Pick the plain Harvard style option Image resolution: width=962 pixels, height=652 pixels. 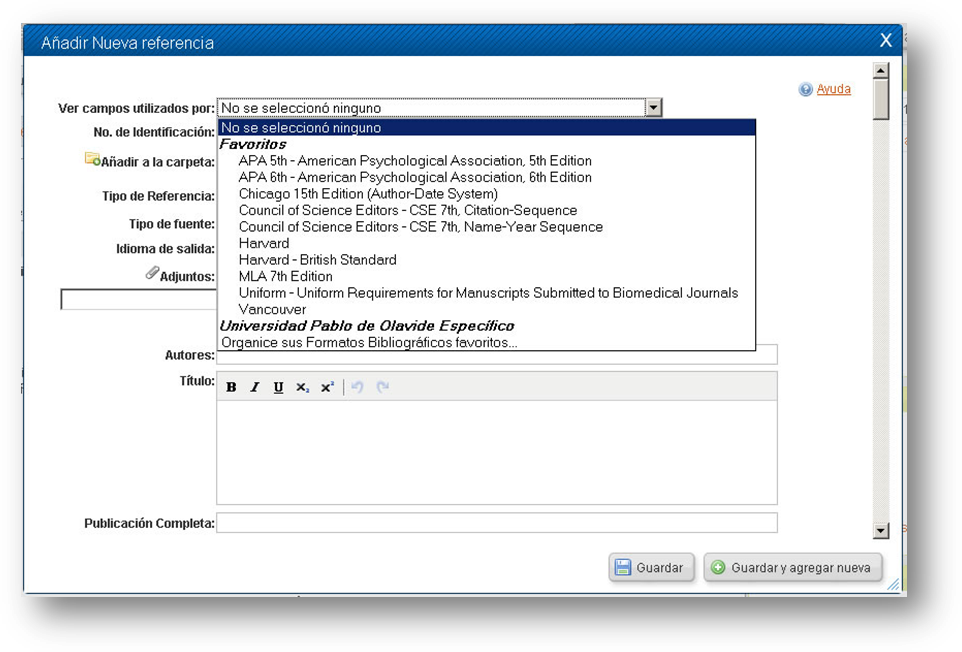point(264,244)
